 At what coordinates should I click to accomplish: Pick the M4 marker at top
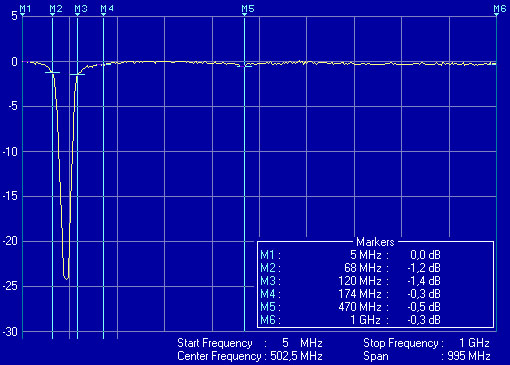[107, 9]
